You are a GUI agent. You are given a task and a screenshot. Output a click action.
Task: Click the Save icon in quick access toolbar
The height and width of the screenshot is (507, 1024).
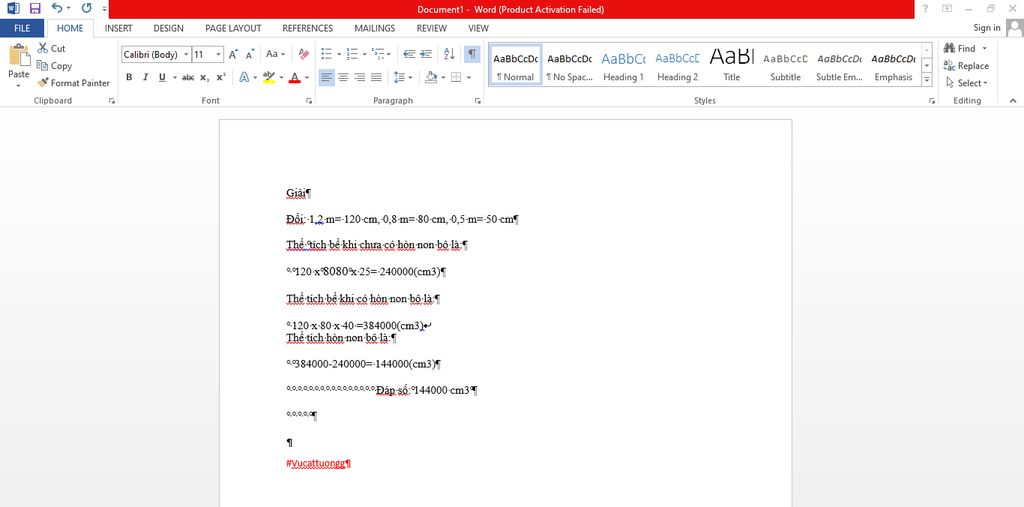pos(35,8)
